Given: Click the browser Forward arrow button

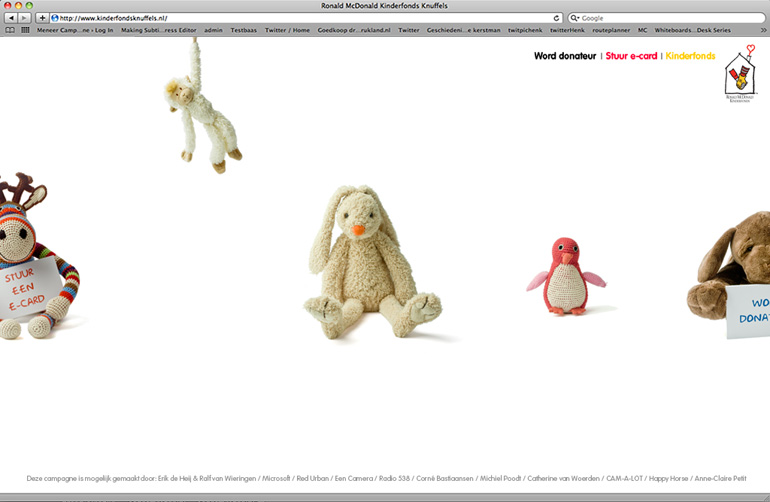Looking at the screenshot, I should [25, 18].
